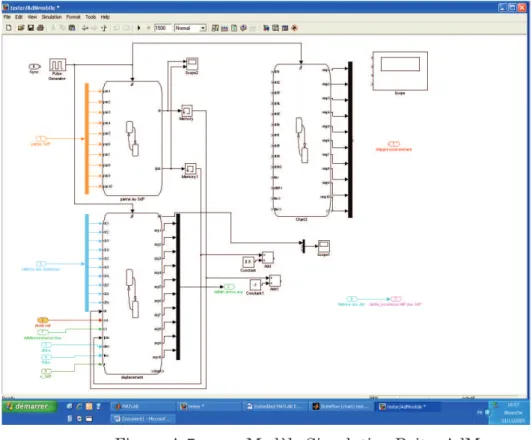Click the tester/AdMmobile taskbar button
The height and width of the screenshot is (440, 532).
[x=408, y=406]
